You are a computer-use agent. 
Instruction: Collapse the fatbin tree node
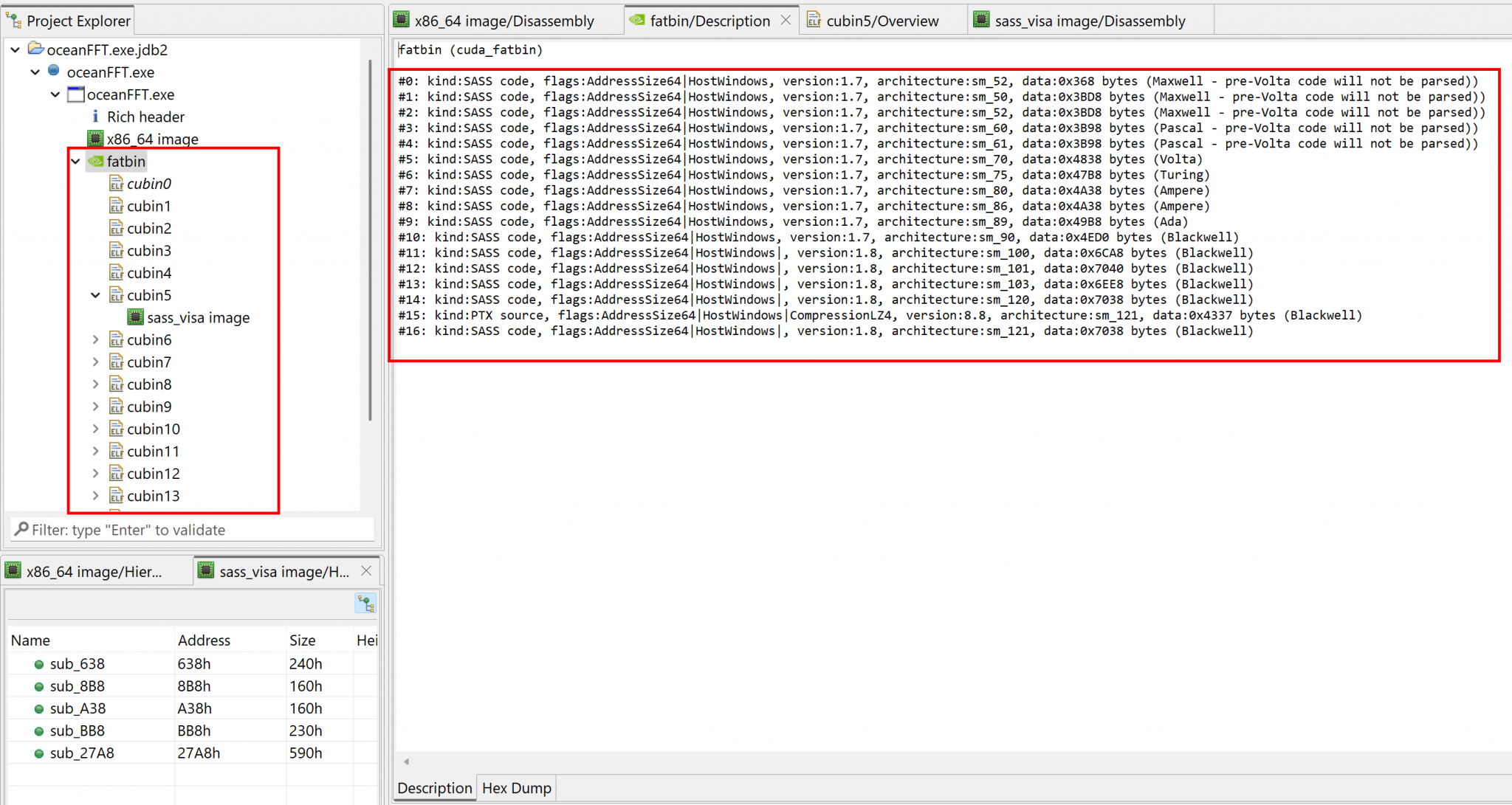(75, 161)
